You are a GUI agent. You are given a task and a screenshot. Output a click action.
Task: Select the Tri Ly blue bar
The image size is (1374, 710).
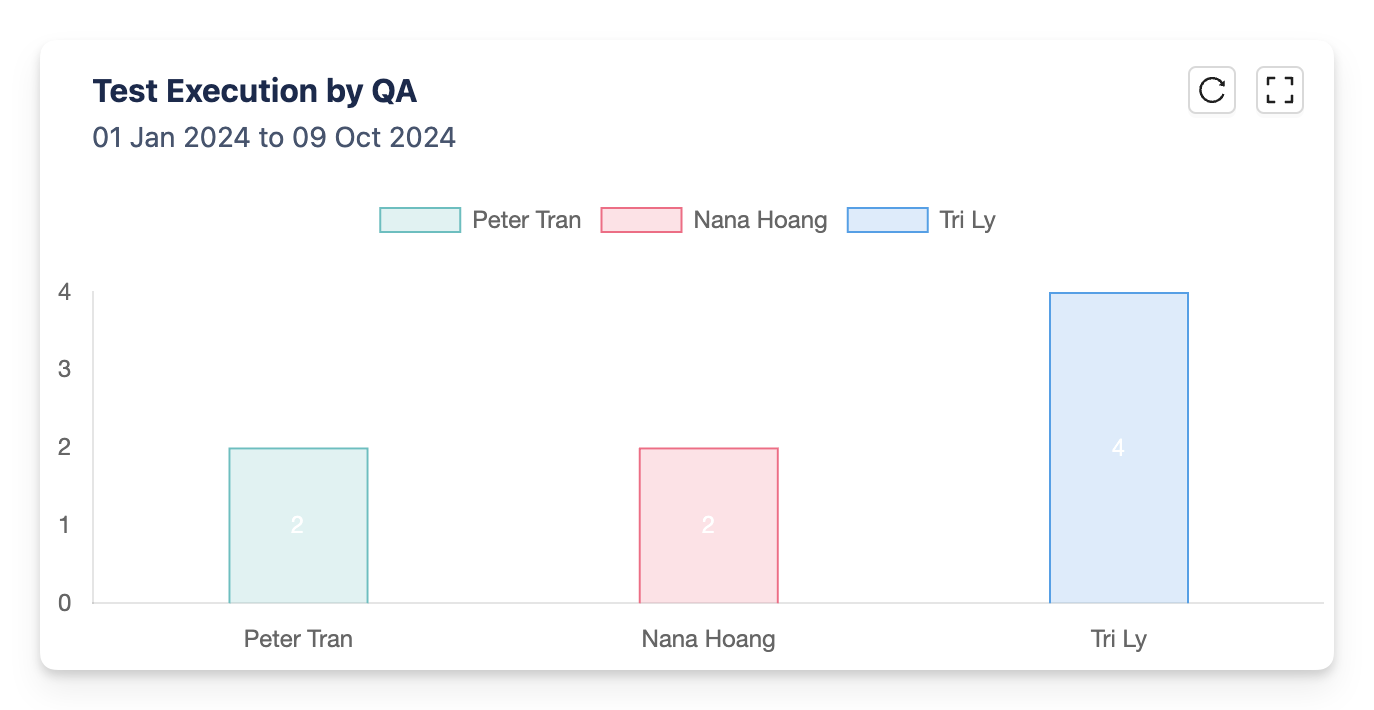pos(1119,448)
